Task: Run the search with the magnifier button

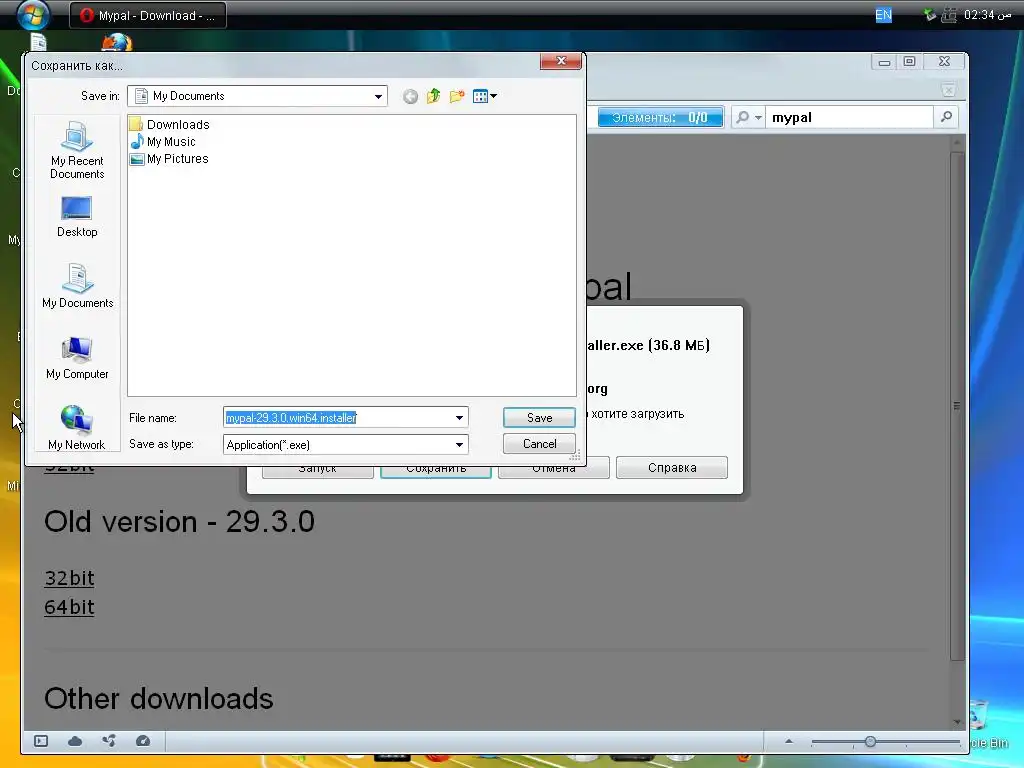Action: pos(946,118)
